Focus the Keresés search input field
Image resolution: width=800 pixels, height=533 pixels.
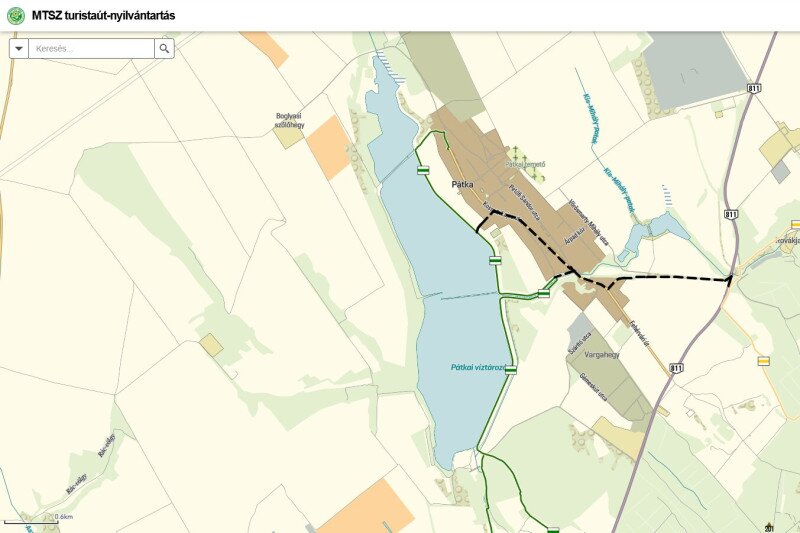tap(91, 48)
